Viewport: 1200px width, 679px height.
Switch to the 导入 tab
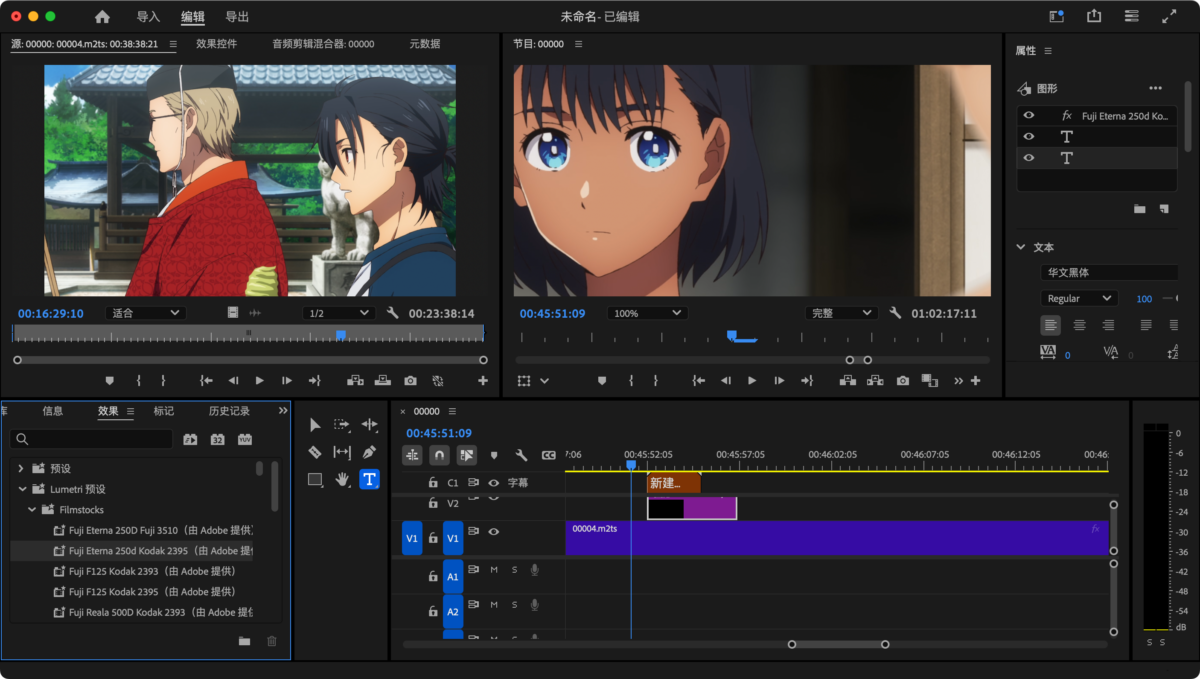click(148, 17)
